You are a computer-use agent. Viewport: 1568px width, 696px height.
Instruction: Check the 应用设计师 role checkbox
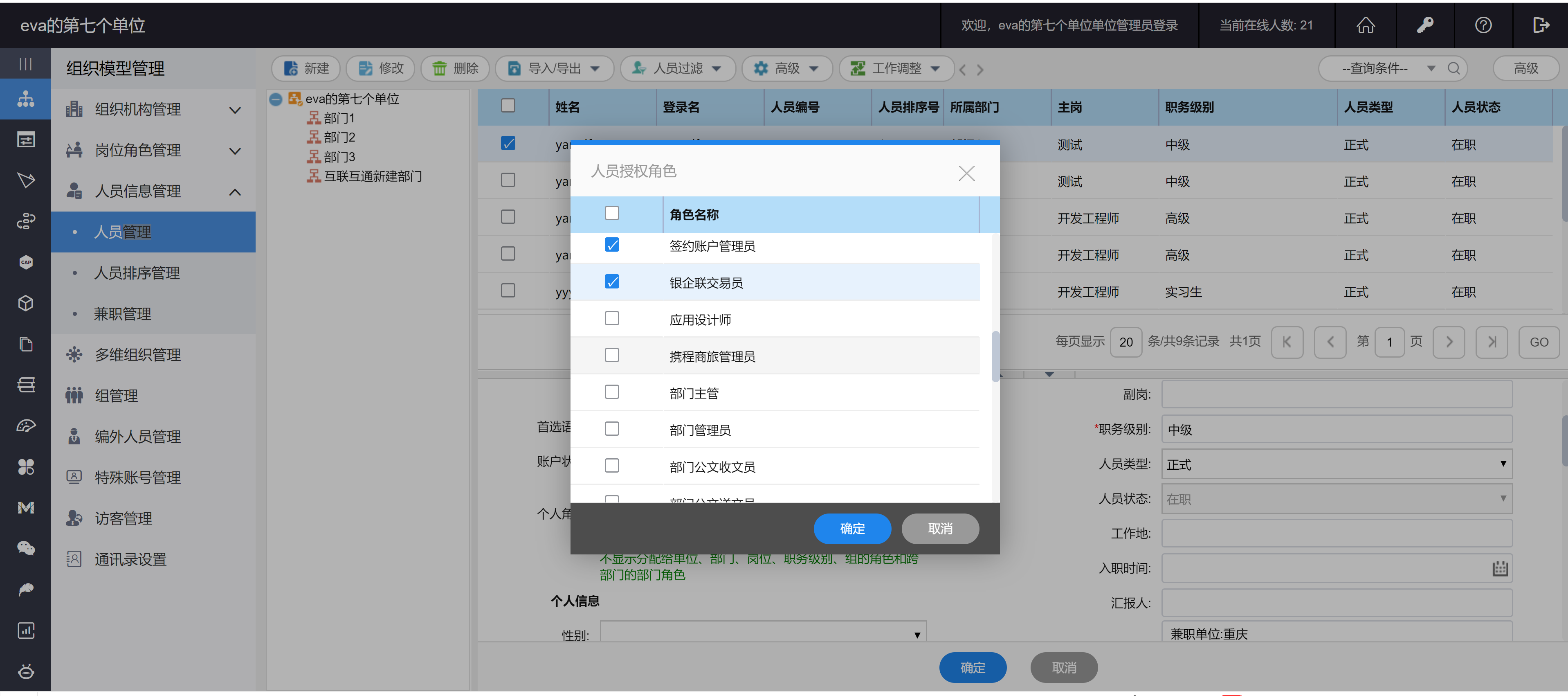pos(612,318)
